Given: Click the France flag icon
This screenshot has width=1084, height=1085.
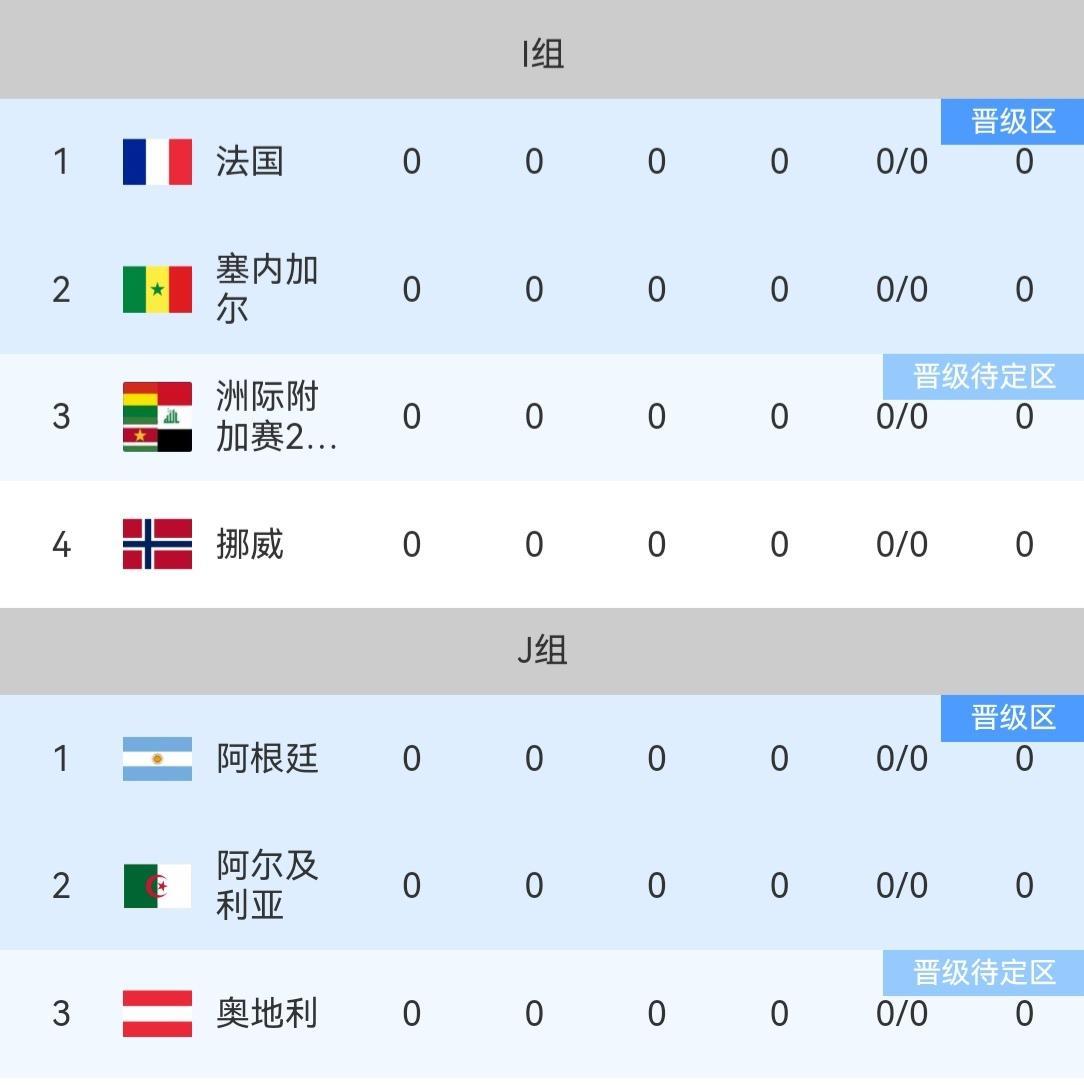Looking at the screenshot, I should tap(157, 162).
